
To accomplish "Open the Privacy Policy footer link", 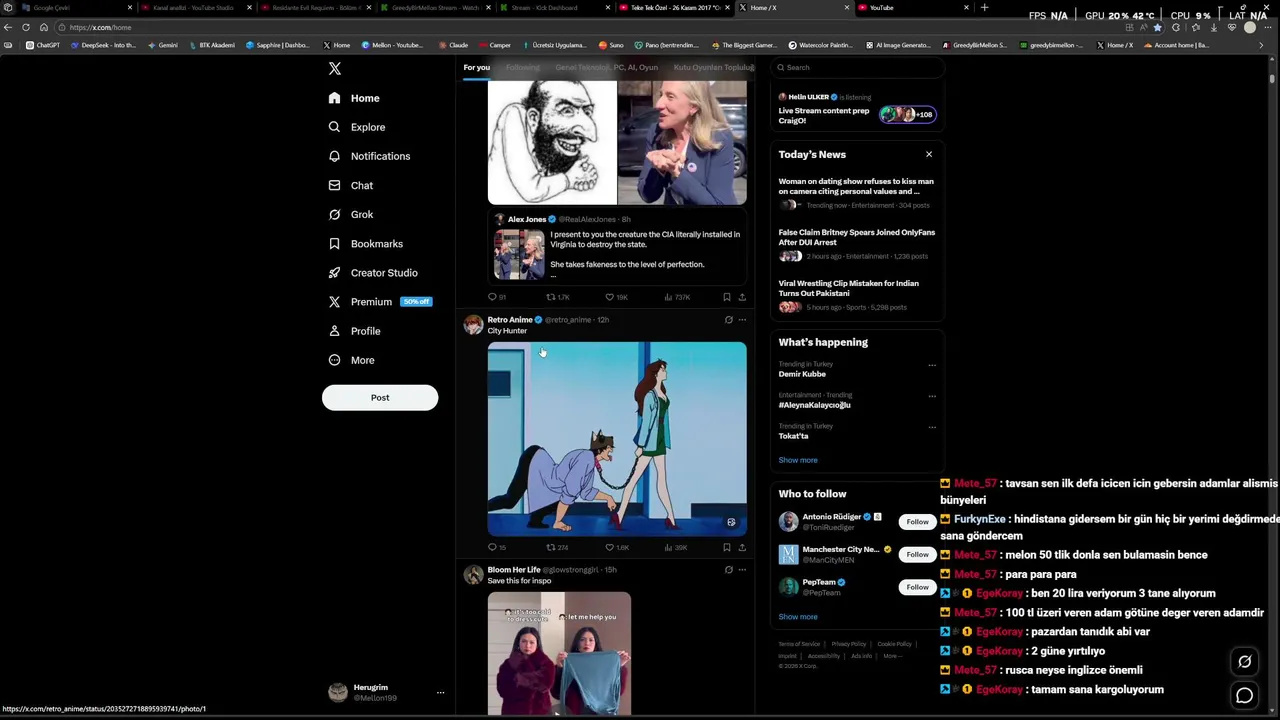I will tap(849, 644).
